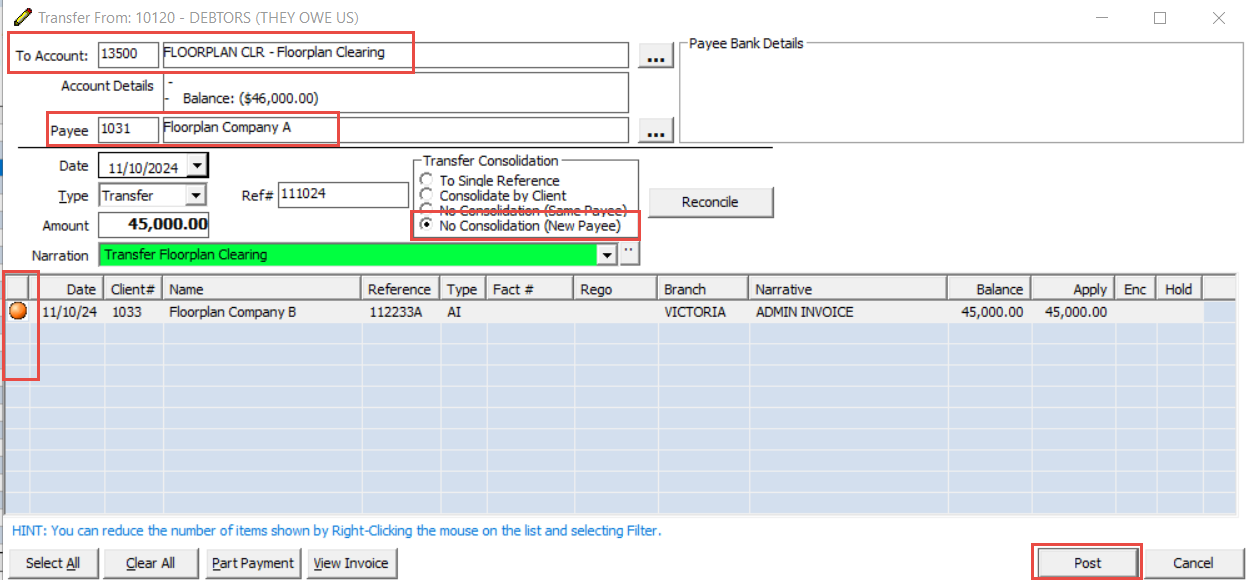Click the Reconcile button
Viewport: 1246px width, 580px height.
pos(710,202)
